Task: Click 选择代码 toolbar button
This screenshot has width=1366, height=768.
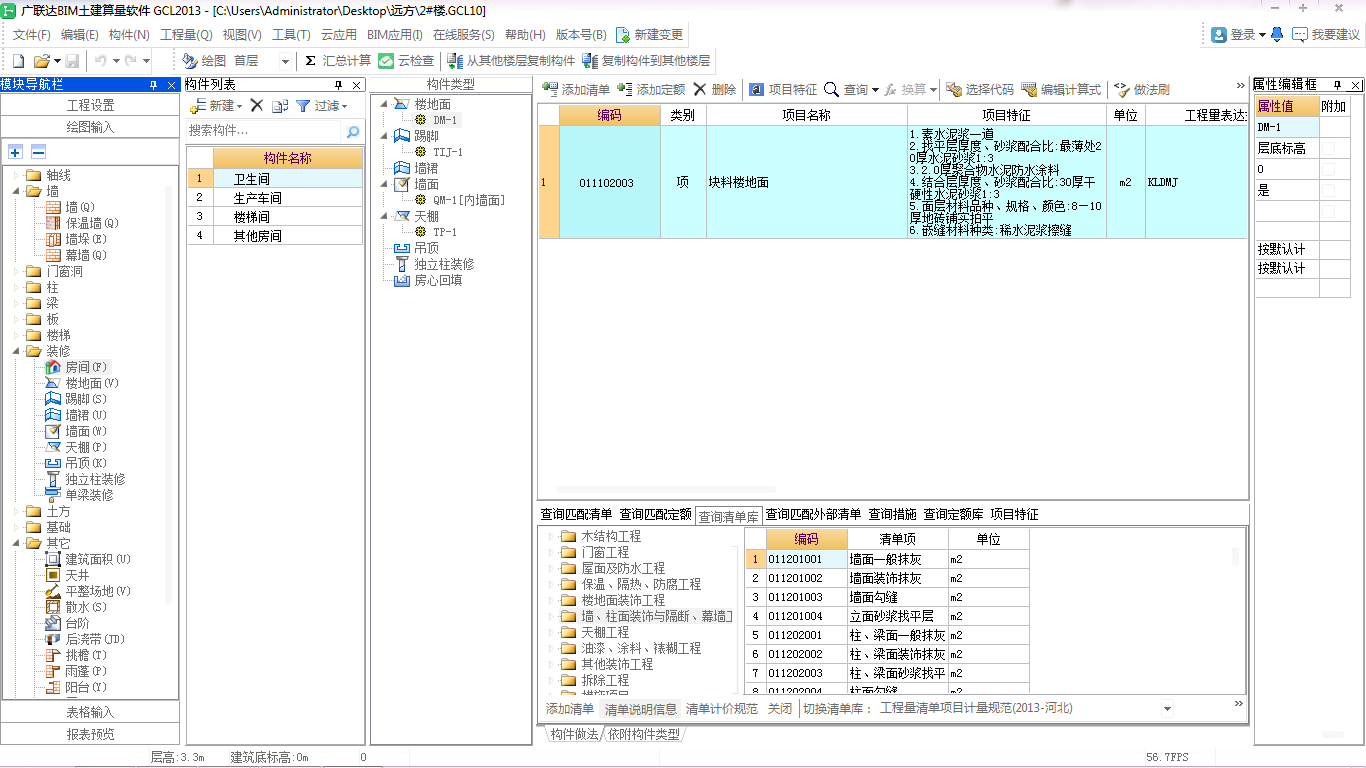Action: coord(980,89)
